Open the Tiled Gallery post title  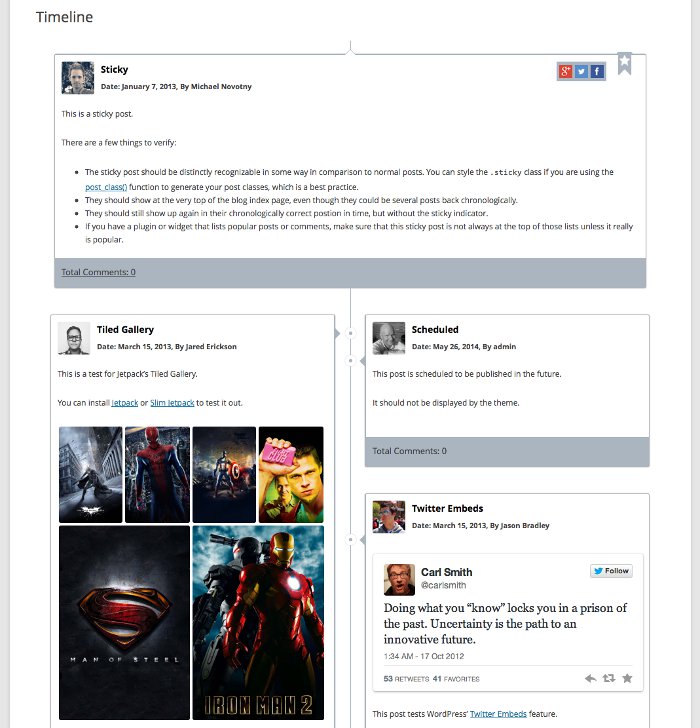pos(125,330)
